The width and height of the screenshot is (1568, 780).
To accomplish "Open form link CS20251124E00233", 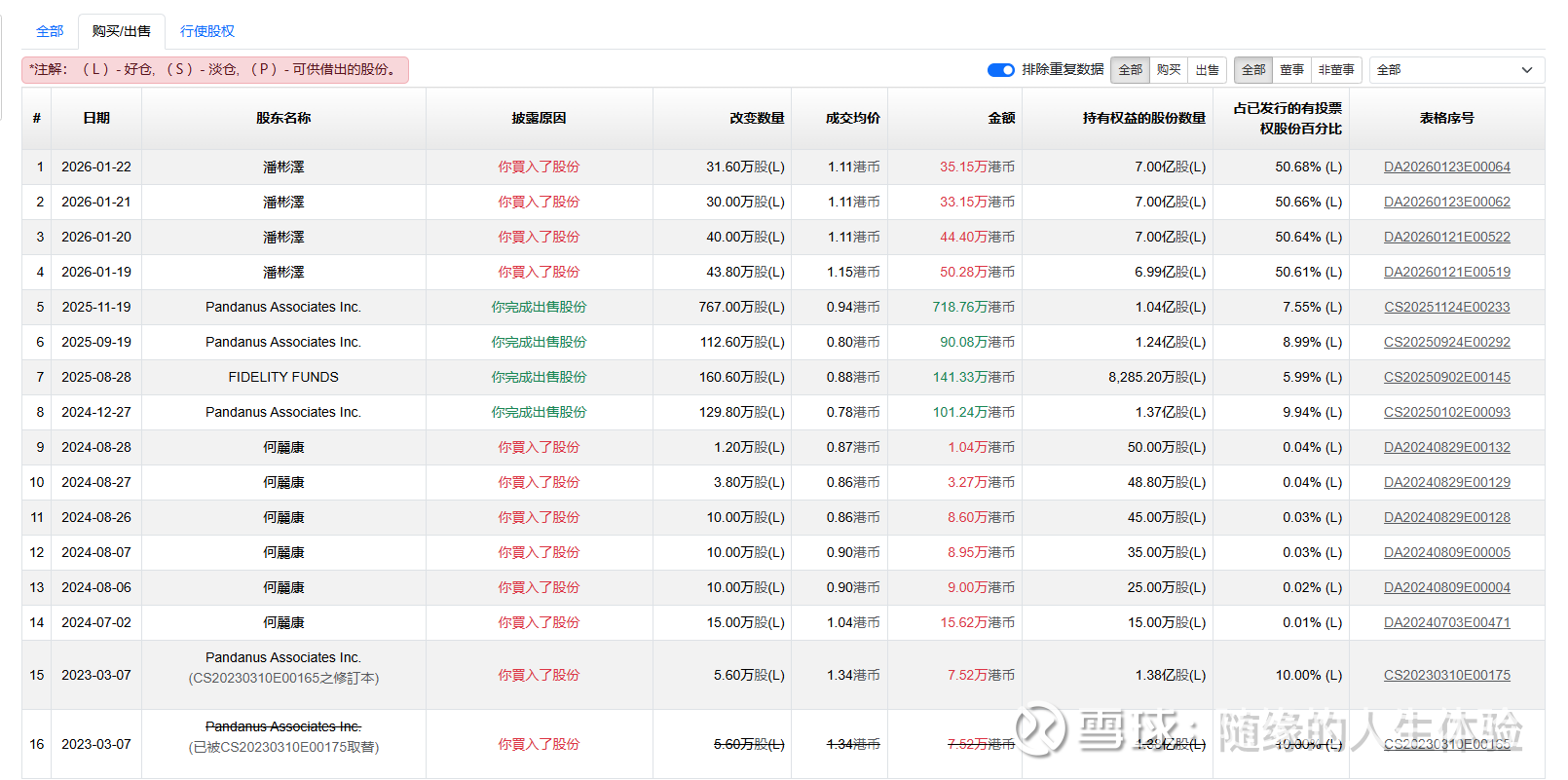I will [1446, 308].
